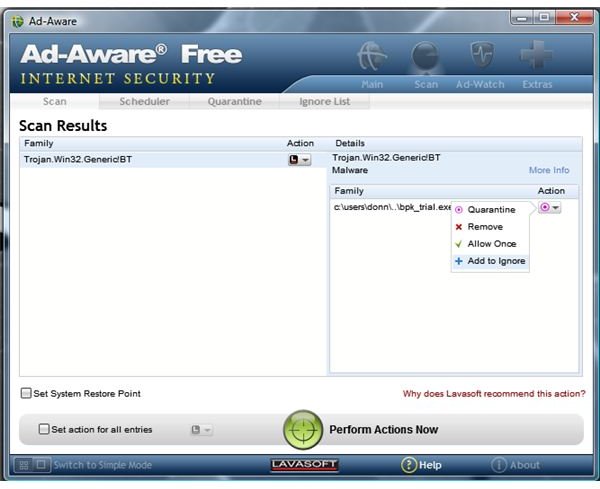Screen dimensions: 600x489
Task: Click Perform Actions Now label
Action: click(x=383, y=430)
